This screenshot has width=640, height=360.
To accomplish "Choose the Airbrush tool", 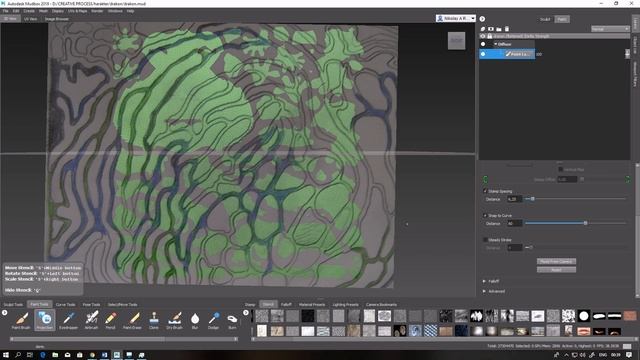I will (91, 320).
